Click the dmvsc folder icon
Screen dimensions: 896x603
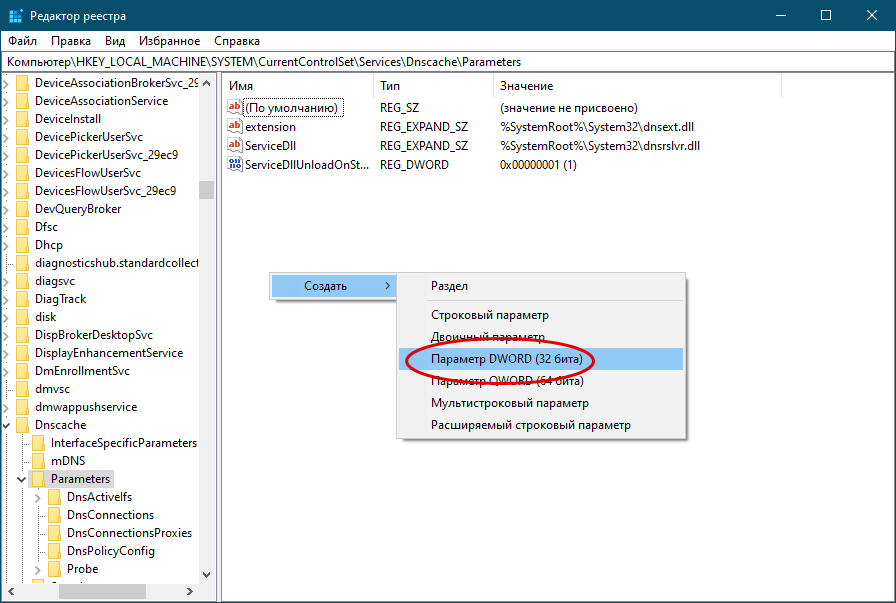point(22,389)
